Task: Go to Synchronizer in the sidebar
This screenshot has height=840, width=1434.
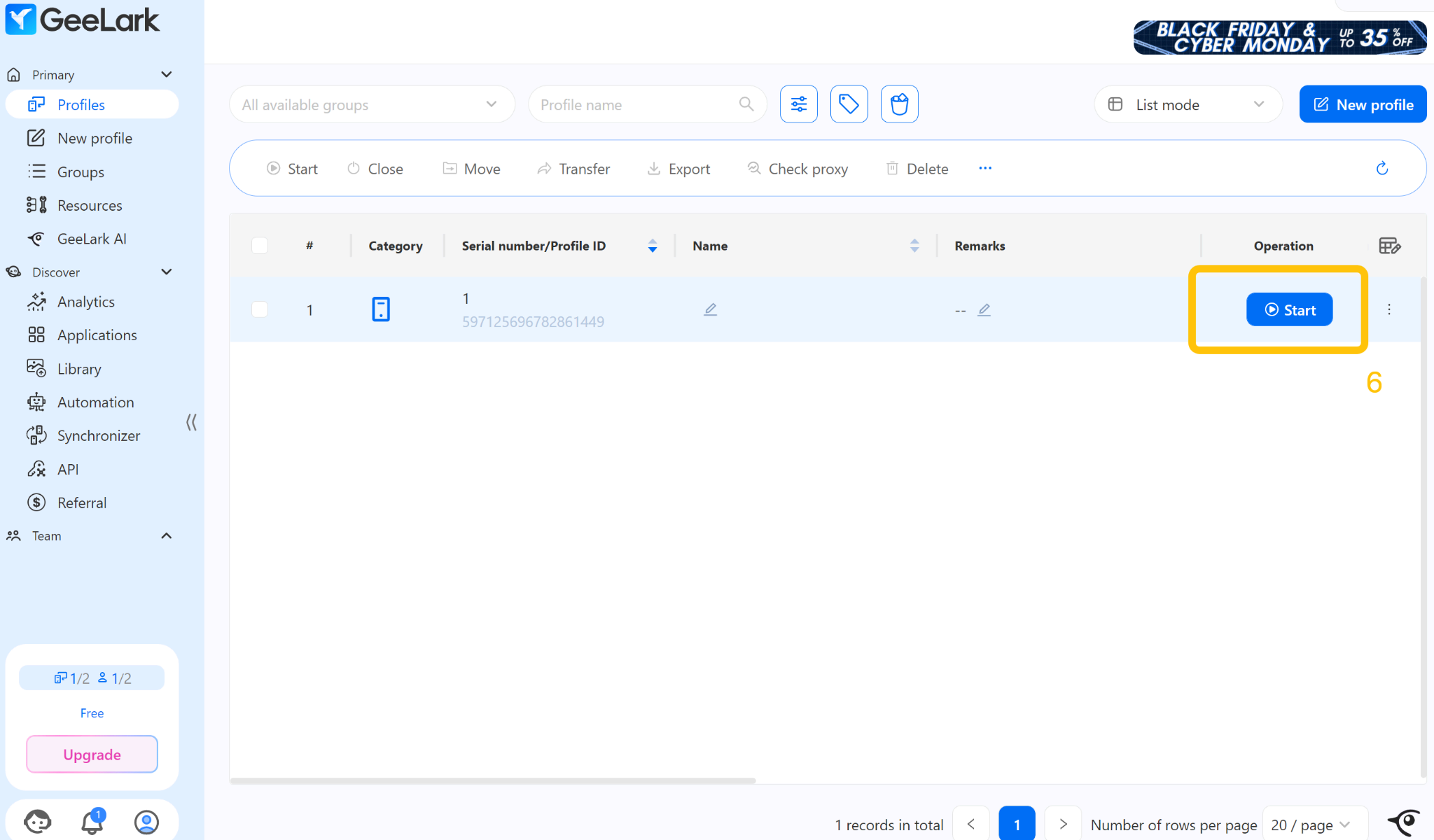Action: pyautogui.click(x=98, y=436)
